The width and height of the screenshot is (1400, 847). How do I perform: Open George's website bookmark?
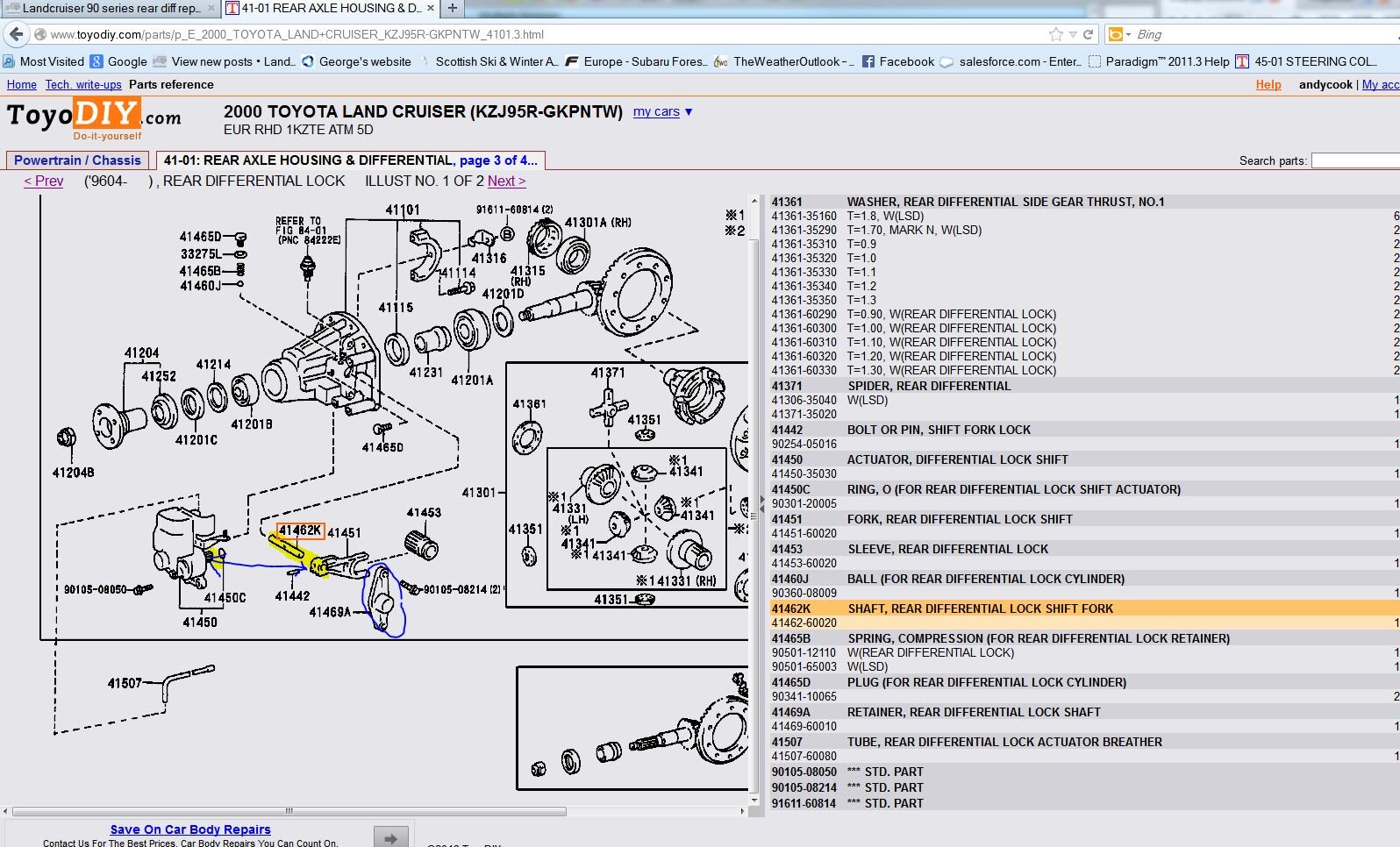click(x=357, y=61)
